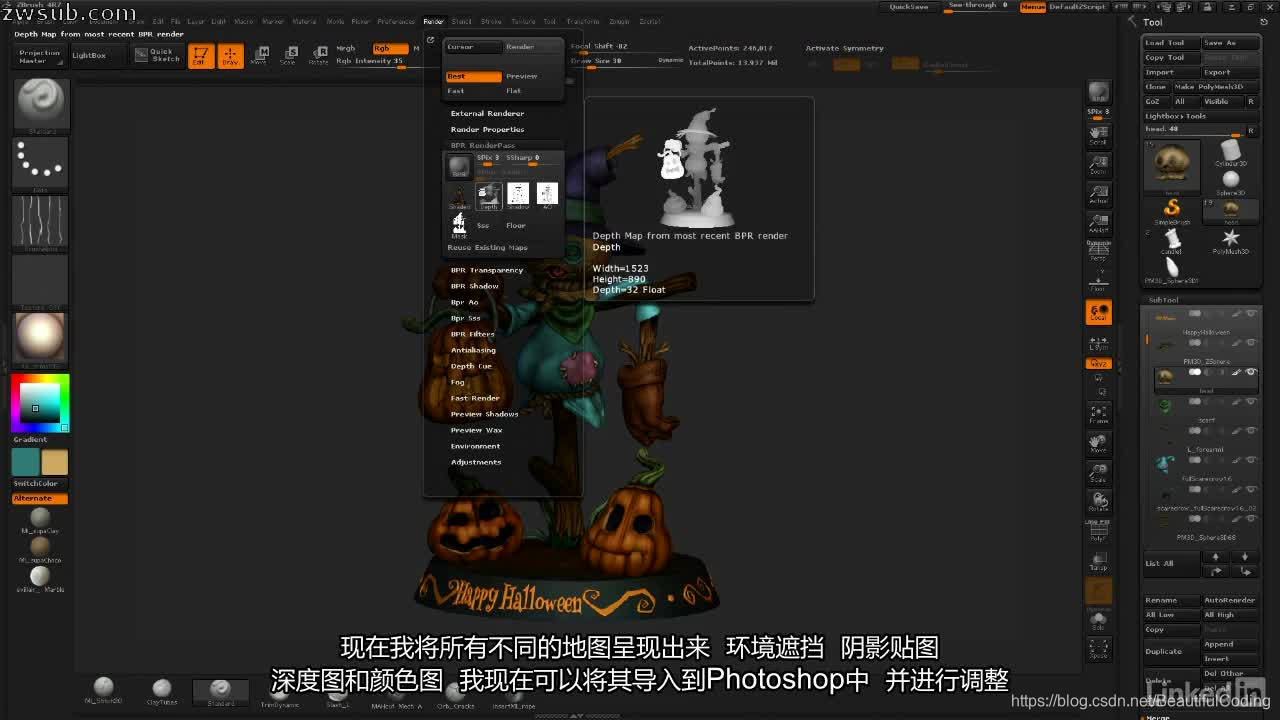Open the alpha selector thumbnail

pos(40,221)
